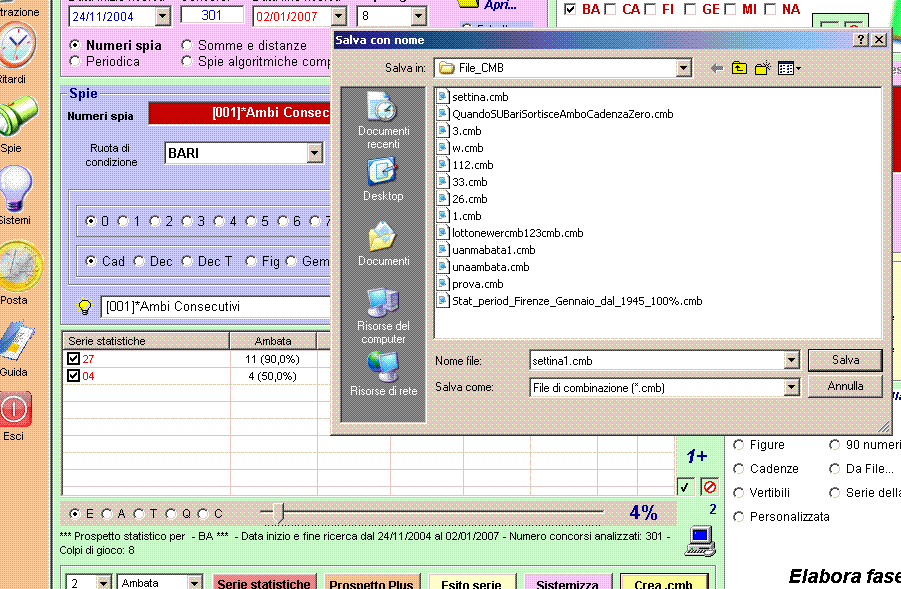Open Sistemi lightbulb icon in sidebar
The image size is (901, 589).
[x=15, y=190]
